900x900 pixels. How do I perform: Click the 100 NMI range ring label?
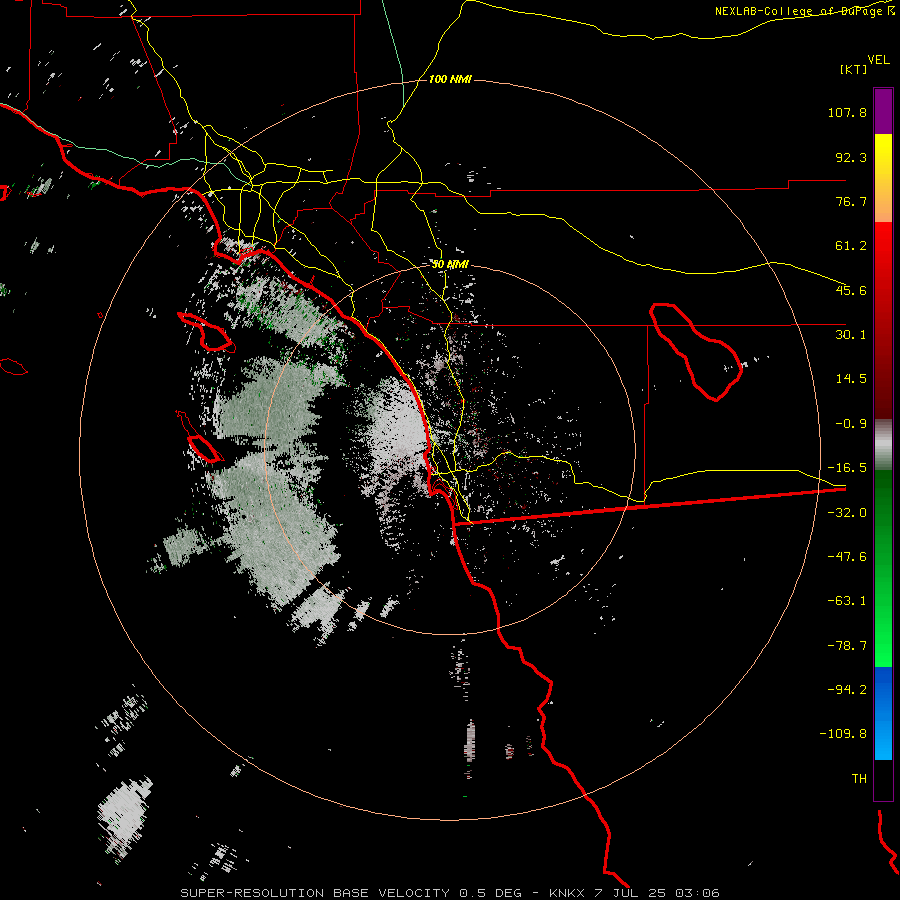pos(450,79)
